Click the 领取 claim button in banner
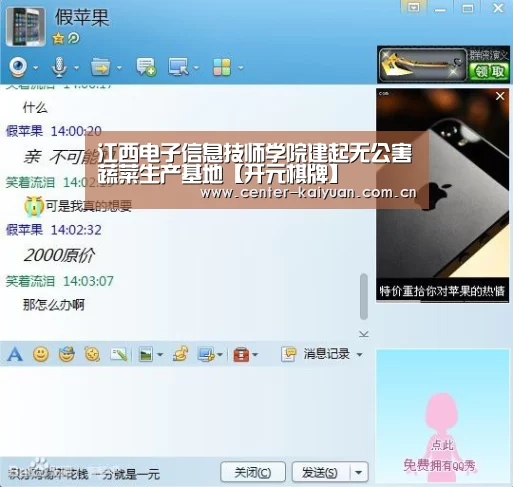This screenshot has height=487, width=513. 489,71
